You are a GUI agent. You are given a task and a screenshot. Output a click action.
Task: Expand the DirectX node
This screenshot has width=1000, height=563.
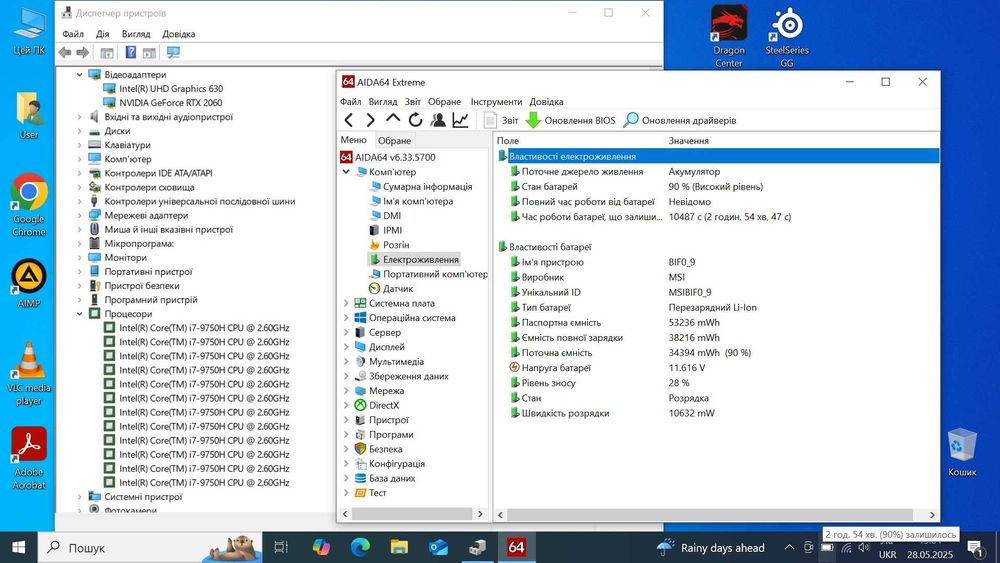click(346, 405)
